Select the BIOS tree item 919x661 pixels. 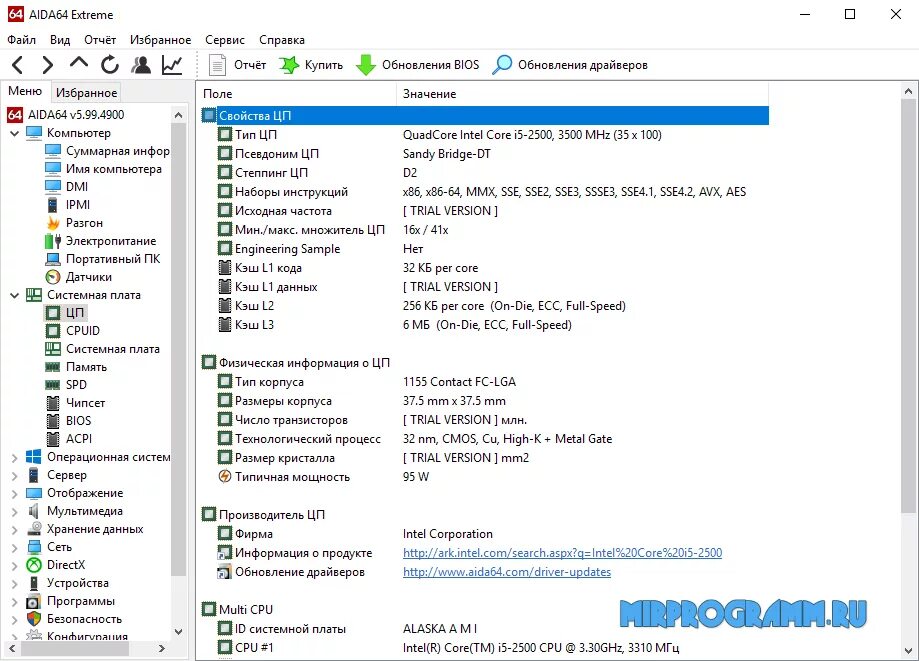[79, 421]
